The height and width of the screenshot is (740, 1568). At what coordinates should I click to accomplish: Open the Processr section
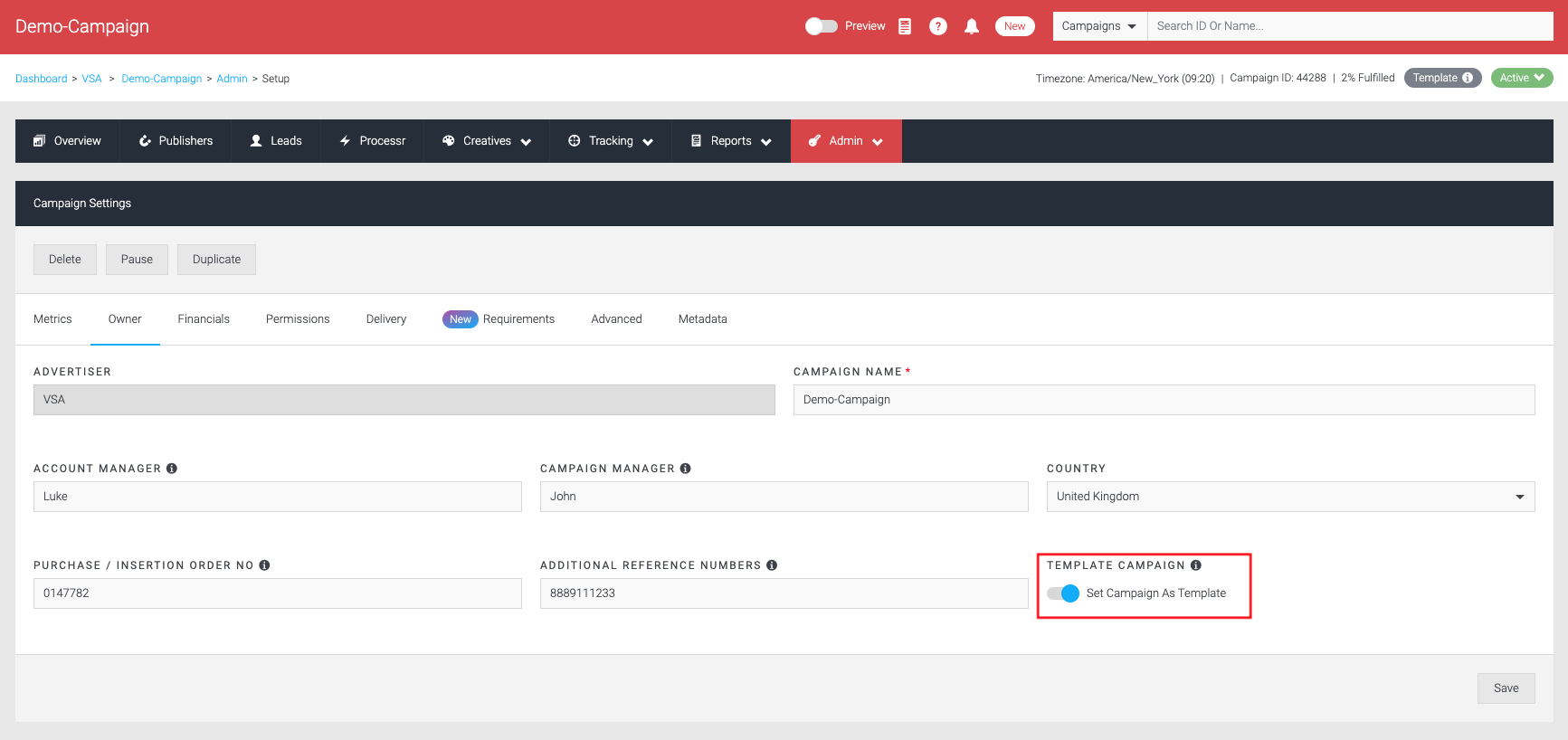(x=372, y=141)
